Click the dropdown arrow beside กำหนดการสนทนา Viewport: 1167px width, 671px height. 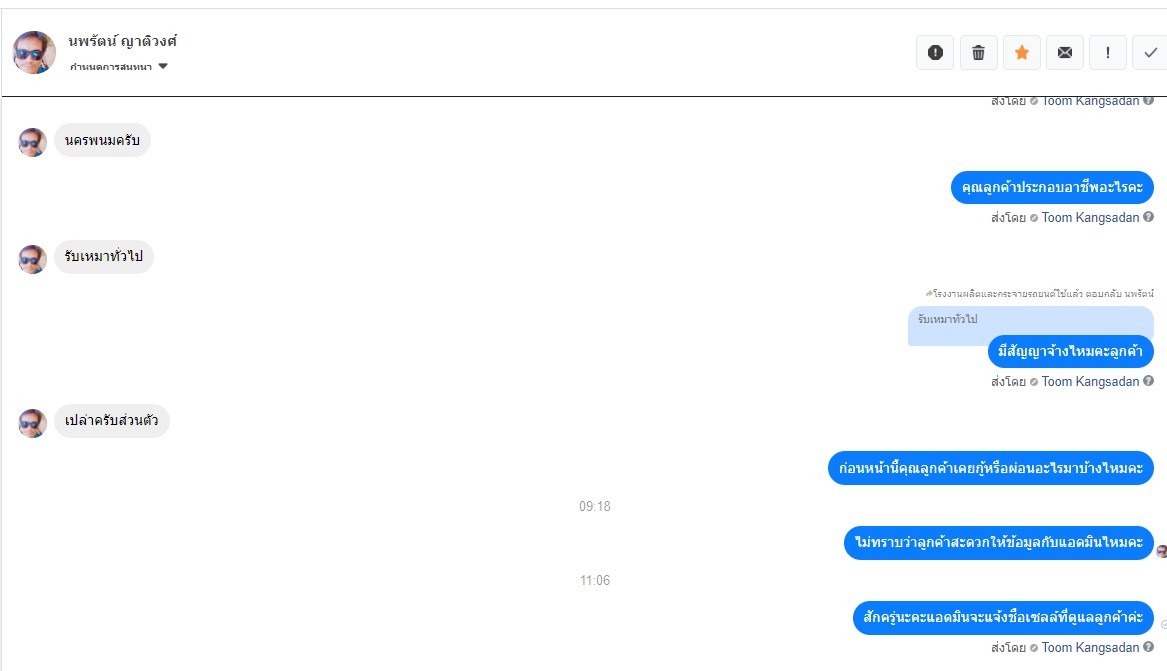point(163,66)
